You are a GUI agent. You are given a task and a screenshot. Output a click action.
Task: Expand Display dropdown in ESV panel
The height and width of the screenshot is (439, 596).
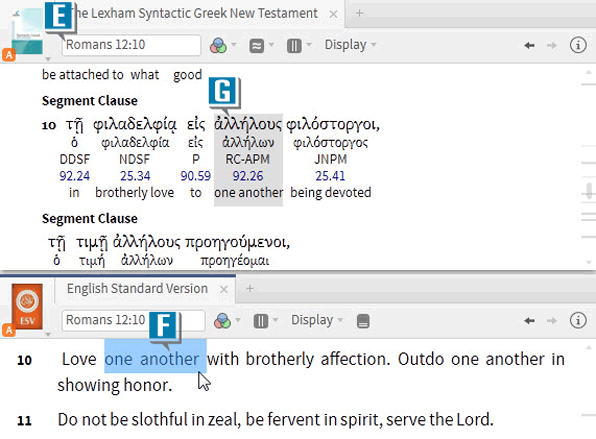(x=317, y=320)
